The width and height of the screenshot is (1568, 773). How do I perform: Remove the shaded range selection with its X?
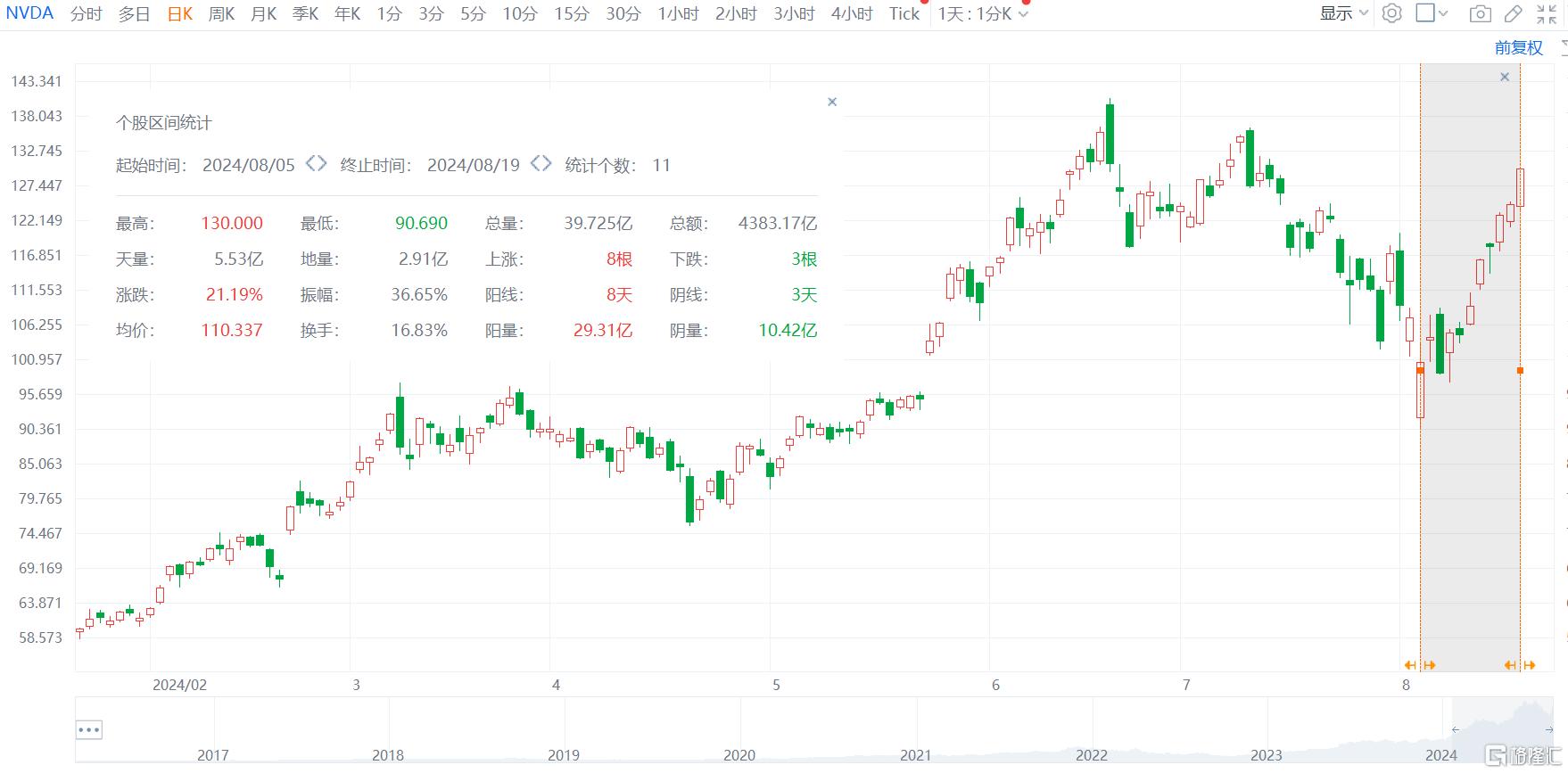(1505, 77)
